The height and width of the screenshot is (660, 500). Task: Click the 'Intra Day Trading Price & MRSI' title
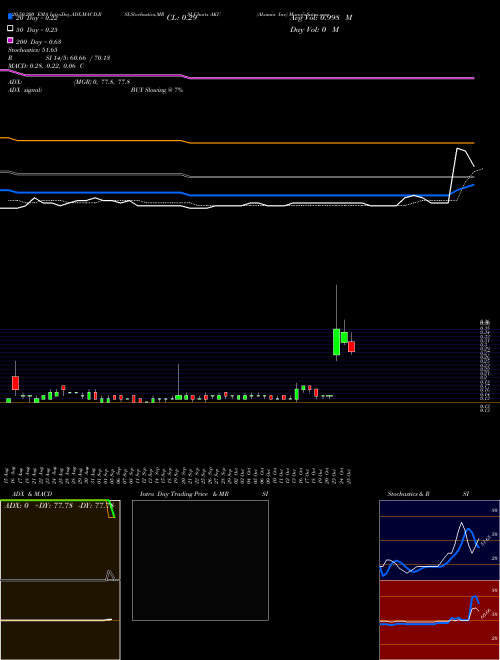[205, 494]
